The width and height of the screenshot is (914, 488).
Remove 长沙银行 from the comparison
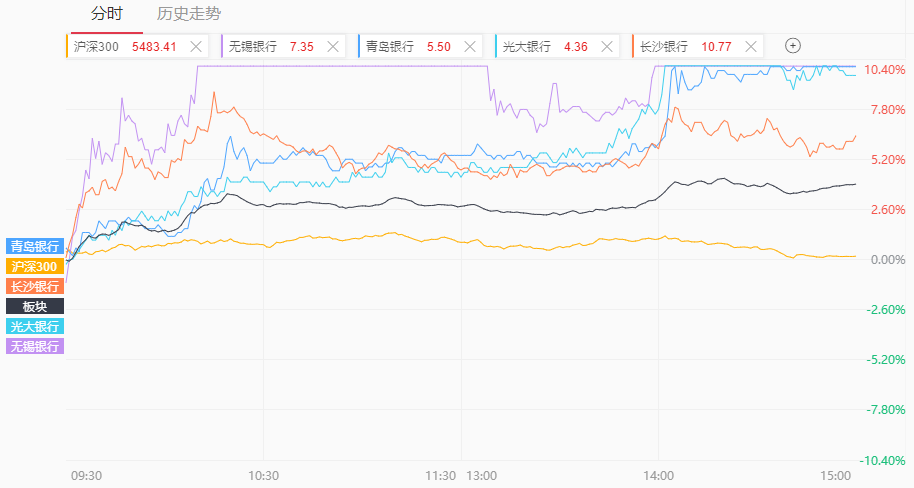pos(751,47)
